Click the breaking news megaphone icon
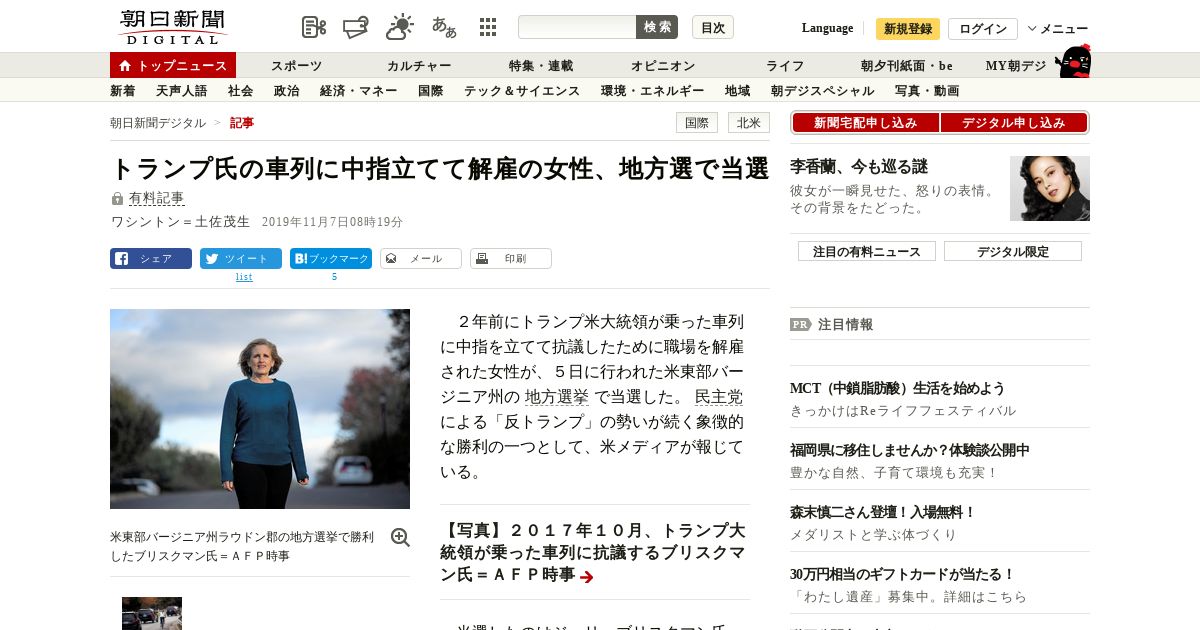 357,28
